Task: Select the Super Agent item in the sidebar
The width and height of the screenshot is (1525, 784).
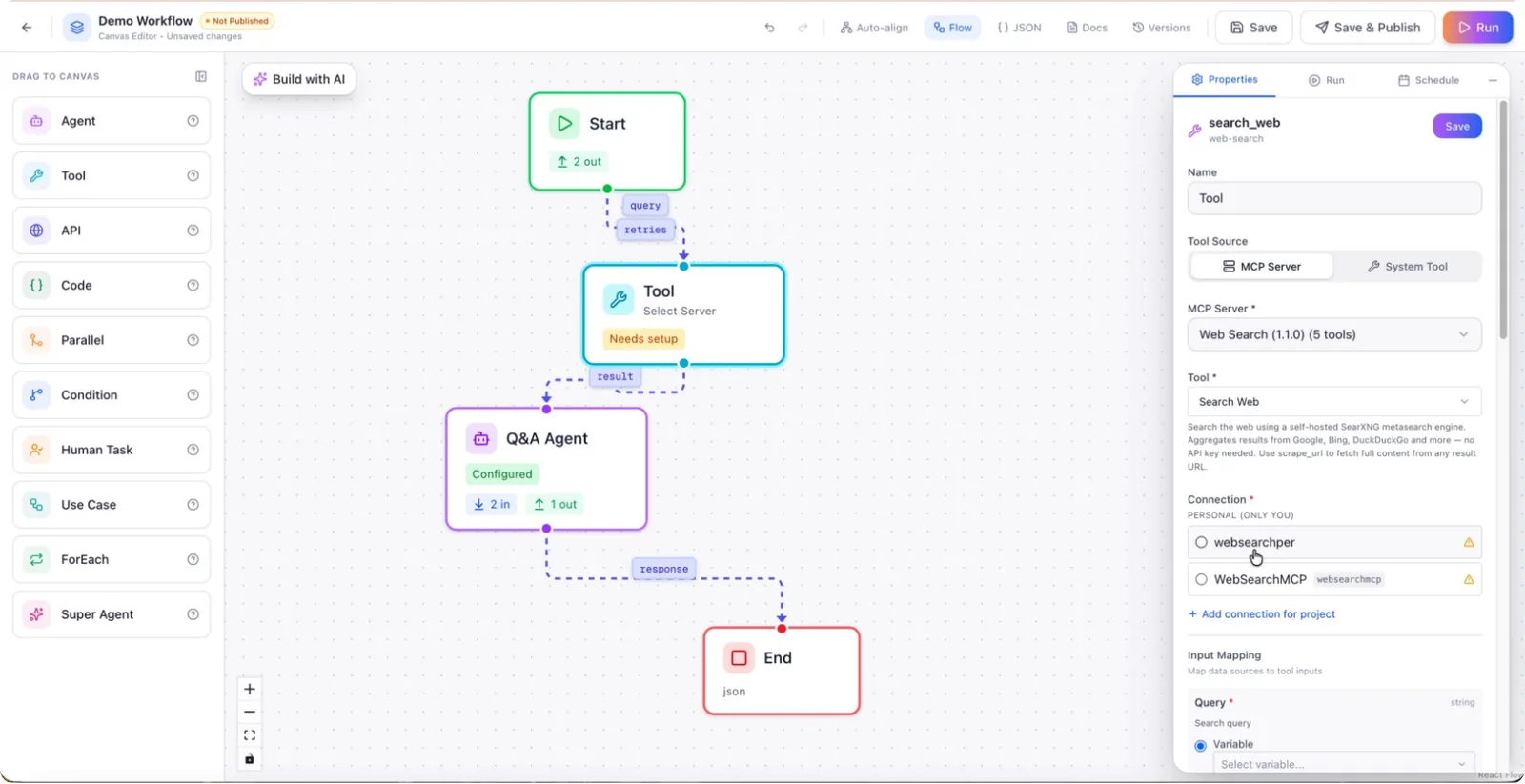Action: tap(112, 614)
